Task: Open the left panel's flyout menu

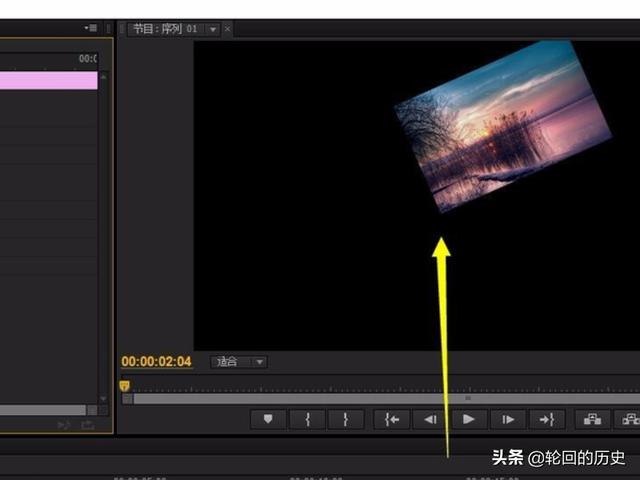Action: 91,28
